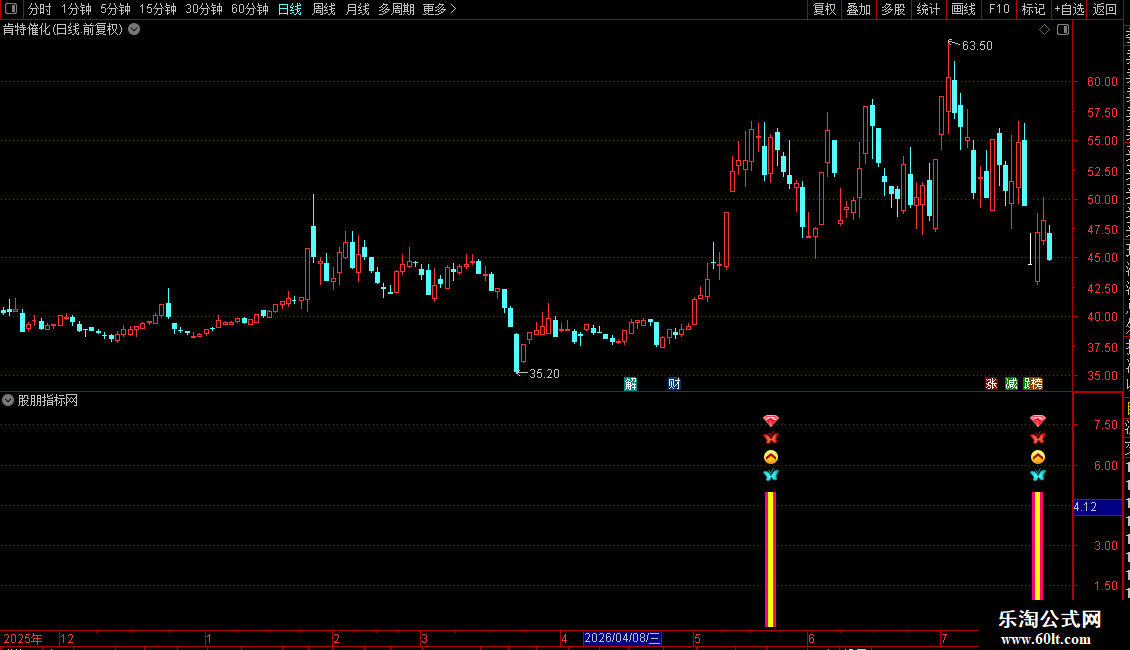This screenshot has width=1130, height=650.
Task: Click the right magenta-yellow signal bar
Action: 1037,546
